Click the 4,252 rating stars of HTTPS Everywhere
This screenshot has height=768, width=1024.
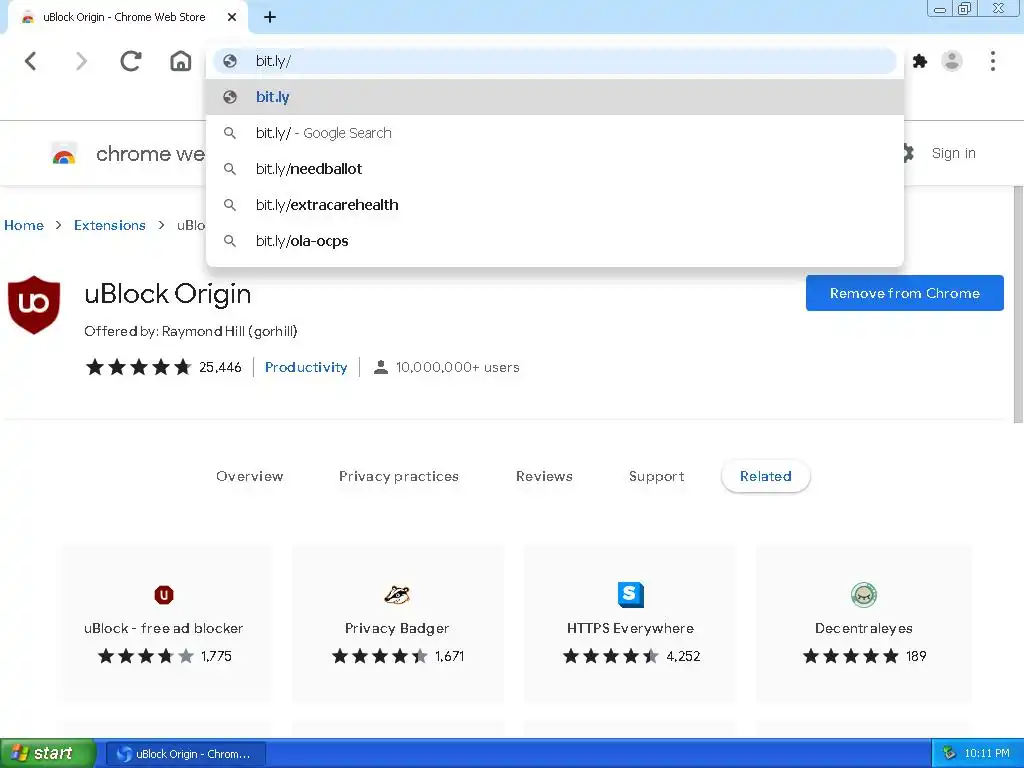[611, 656]
